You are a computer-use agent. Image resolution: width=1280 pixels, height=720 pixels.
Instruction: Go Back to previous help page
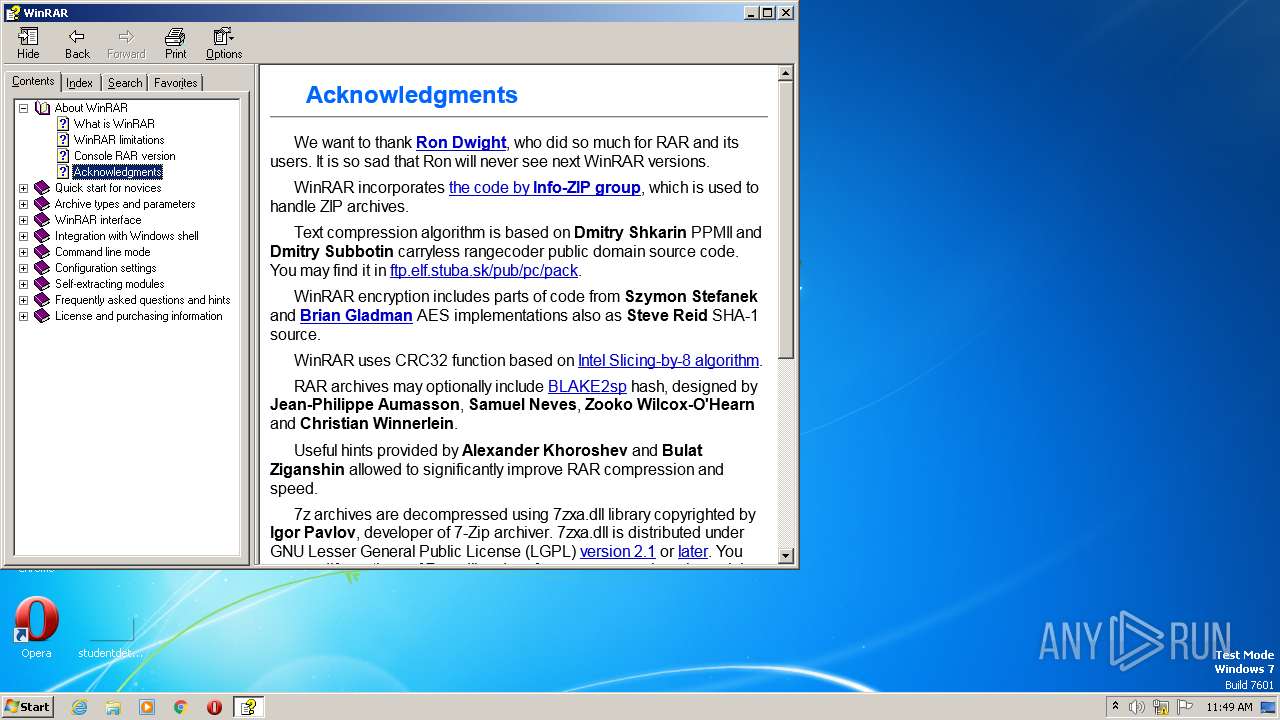click(77, 43)
